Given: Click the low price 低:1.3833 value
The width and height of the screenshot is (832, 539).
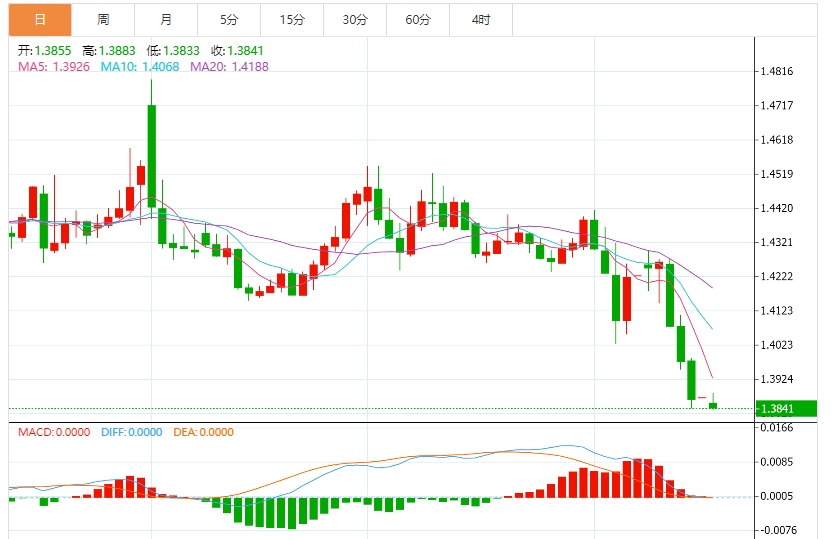Looking at the screenshot, I should pos(173,50).
